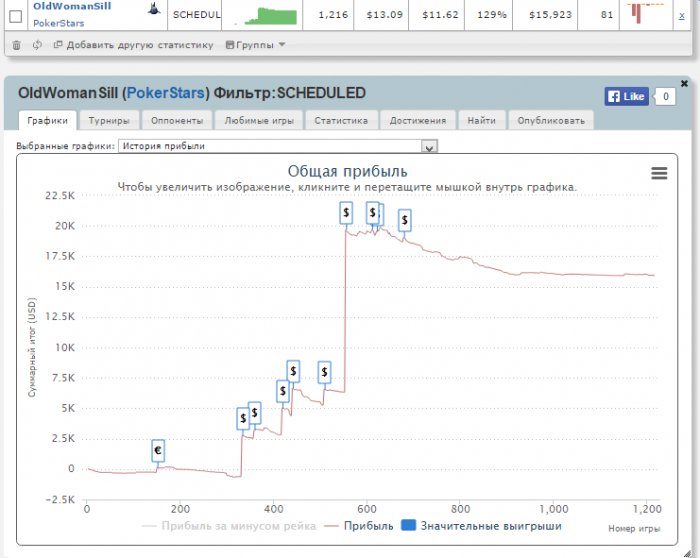
Task: Open the 'История прибыли' graph dropdown
Action: coord(278,146)
